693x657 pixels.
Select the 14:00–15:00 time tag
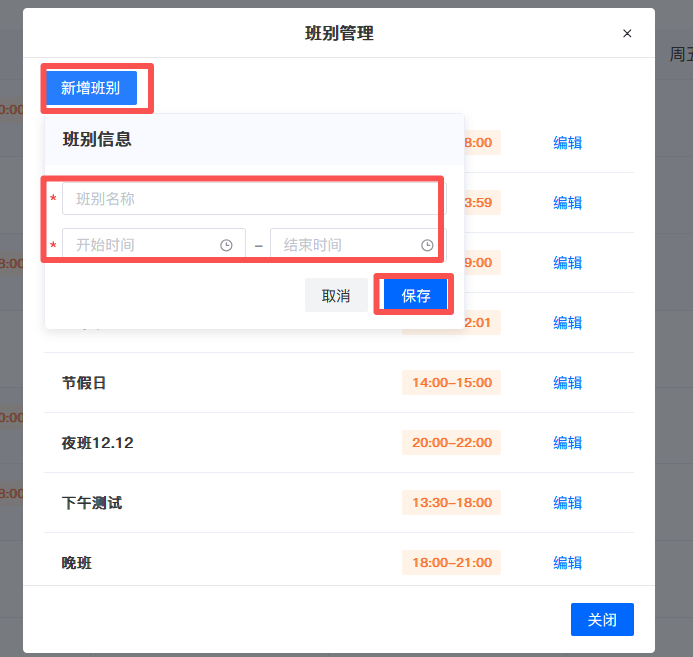[451, 383]
